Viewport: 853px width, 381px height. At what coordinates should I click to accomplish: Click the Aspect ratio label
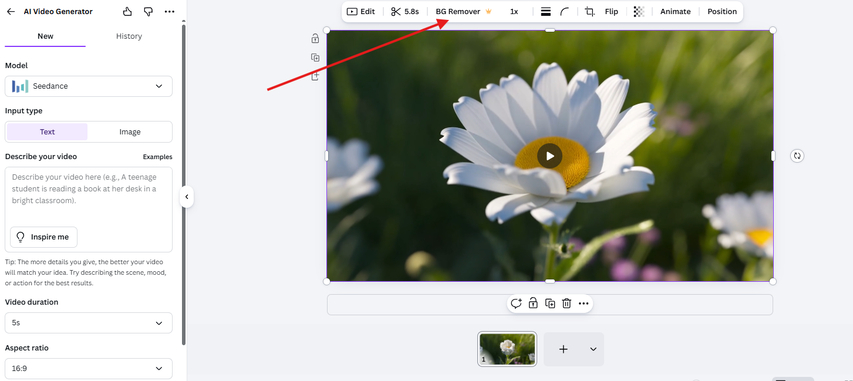[27, 348]
